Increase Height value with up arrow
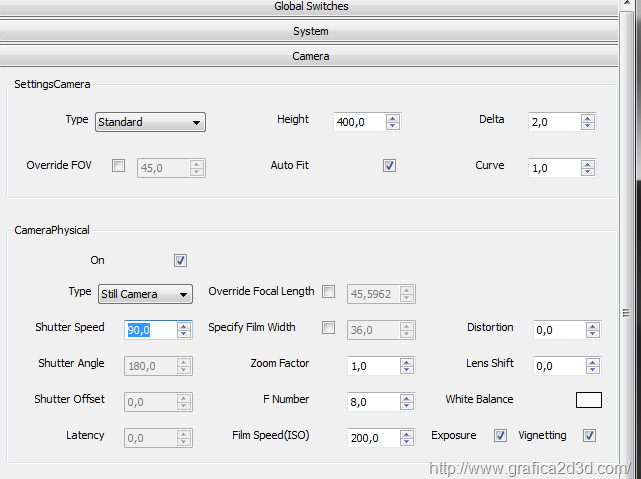Viewport: 641px width, 479px height. click(392, 119)
